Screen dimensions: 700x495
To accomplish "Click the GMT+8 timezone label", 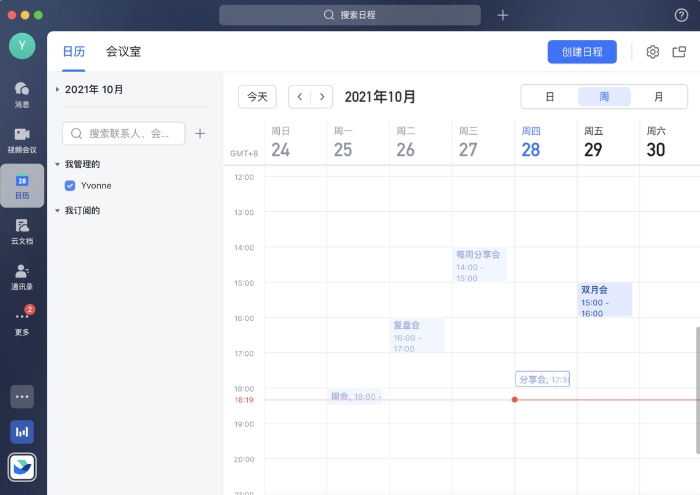I will (x=244, y=154).
